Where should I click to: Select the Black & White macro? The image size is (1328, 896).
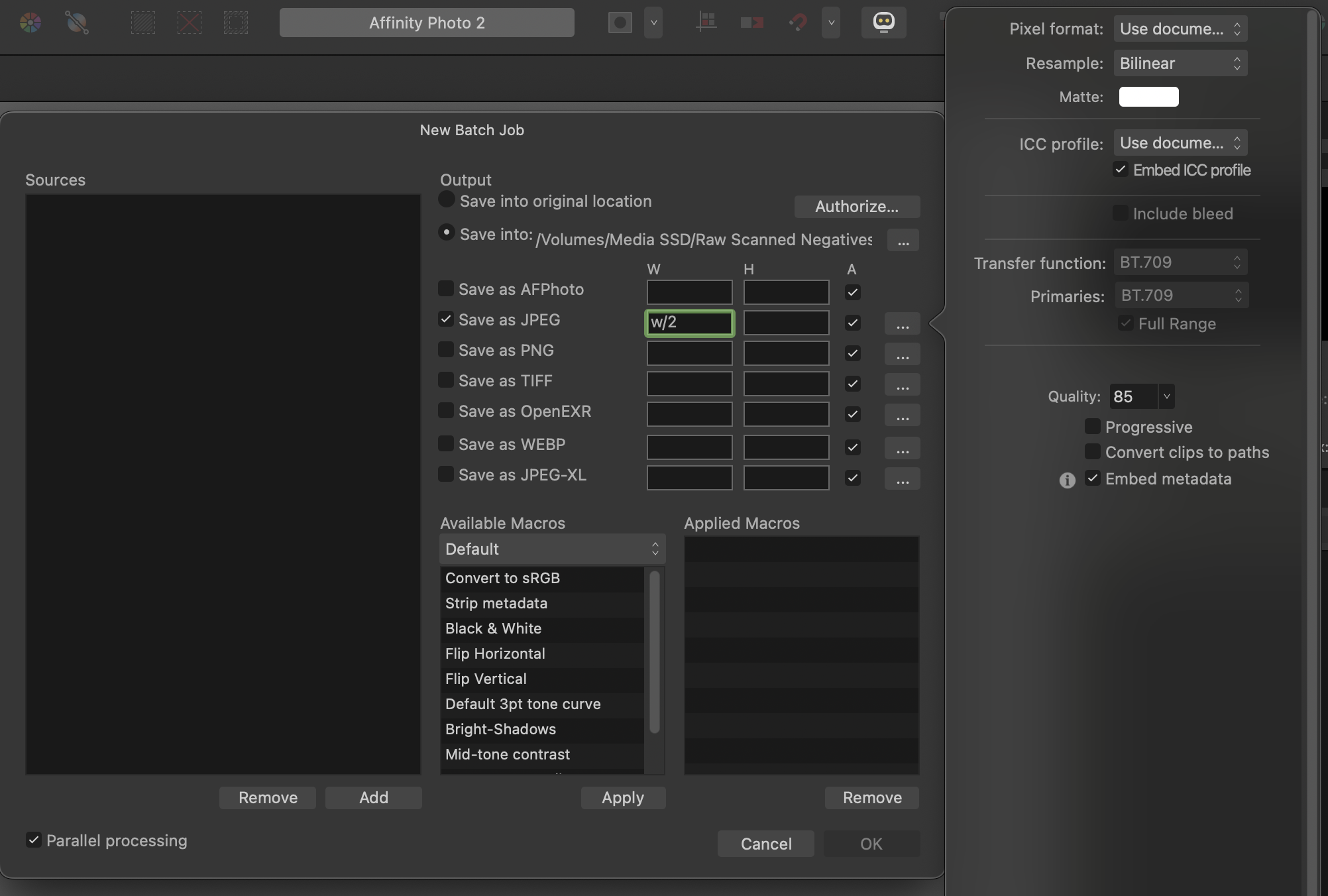[542, 629]
